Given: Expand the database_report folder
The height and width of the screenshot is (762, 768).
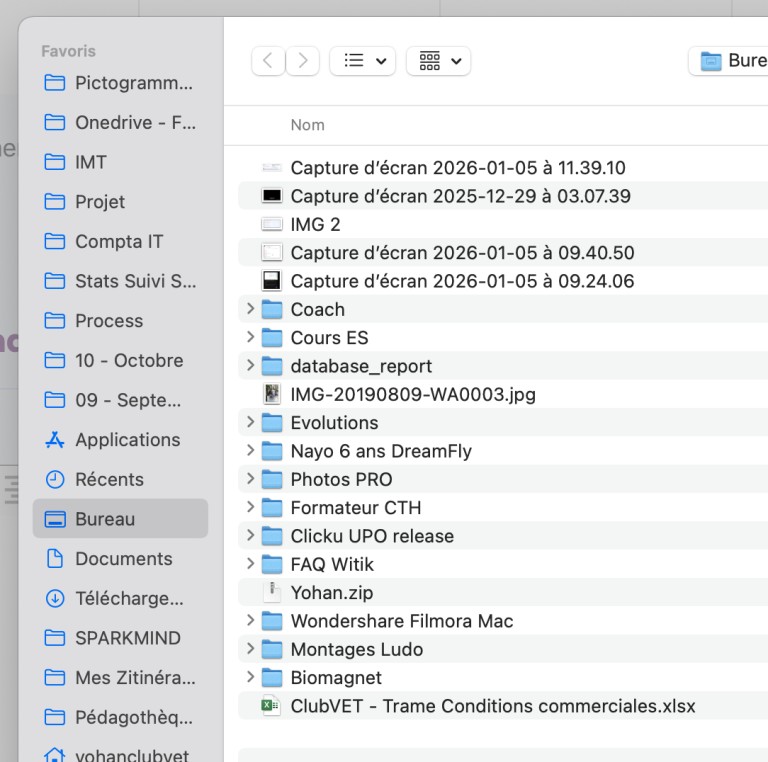Looking at the screenshot, I should tap(250, 366).
